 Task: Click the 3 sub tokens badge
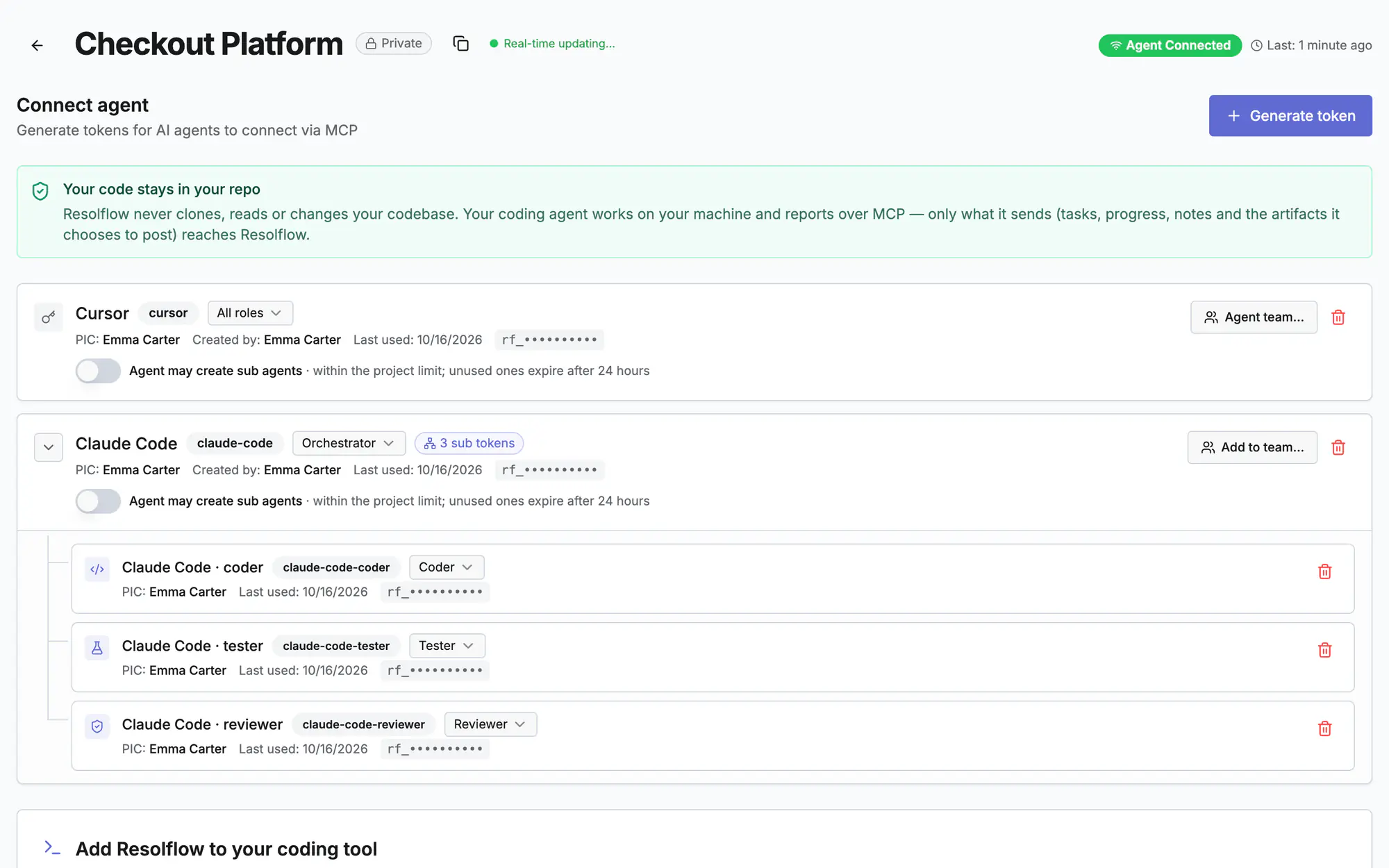pyautogui.click(x=469, y=443)
